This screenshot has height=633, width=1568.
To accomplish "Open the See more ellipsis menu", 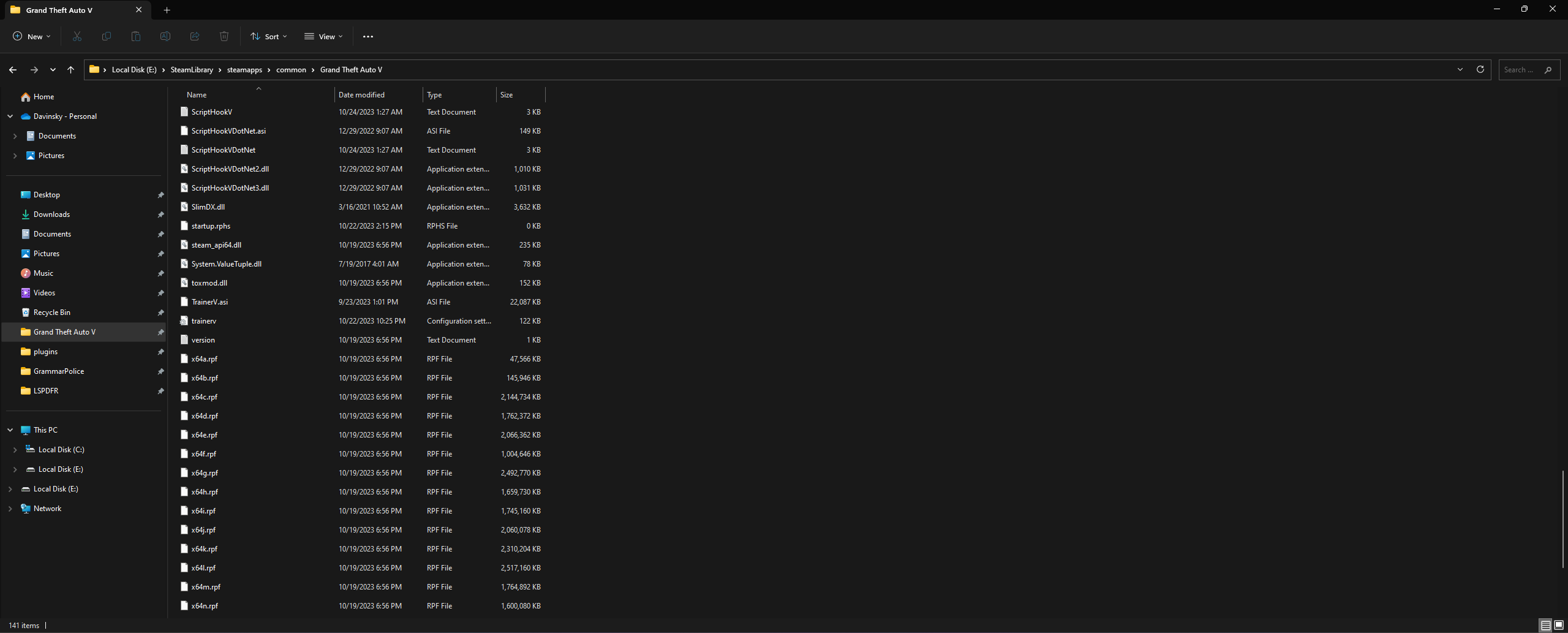I will pos(367,36).
